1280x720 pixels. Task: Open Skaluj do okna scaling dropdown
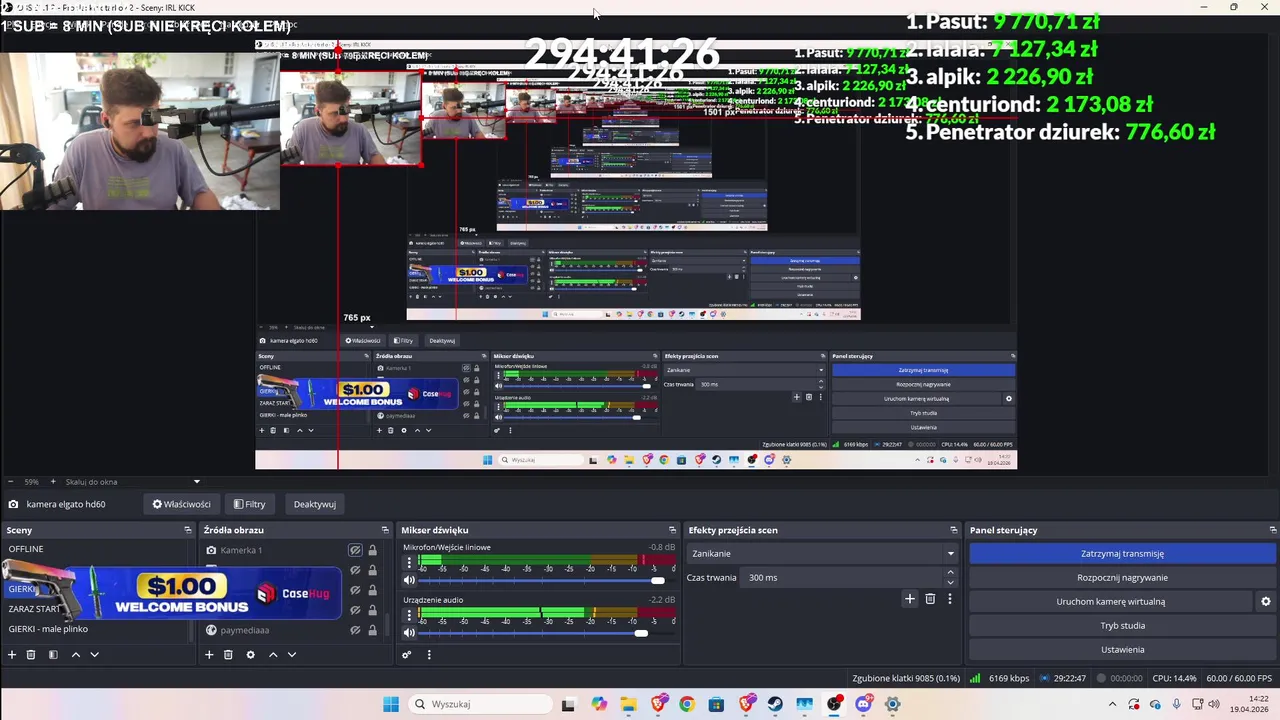[133, 482]
